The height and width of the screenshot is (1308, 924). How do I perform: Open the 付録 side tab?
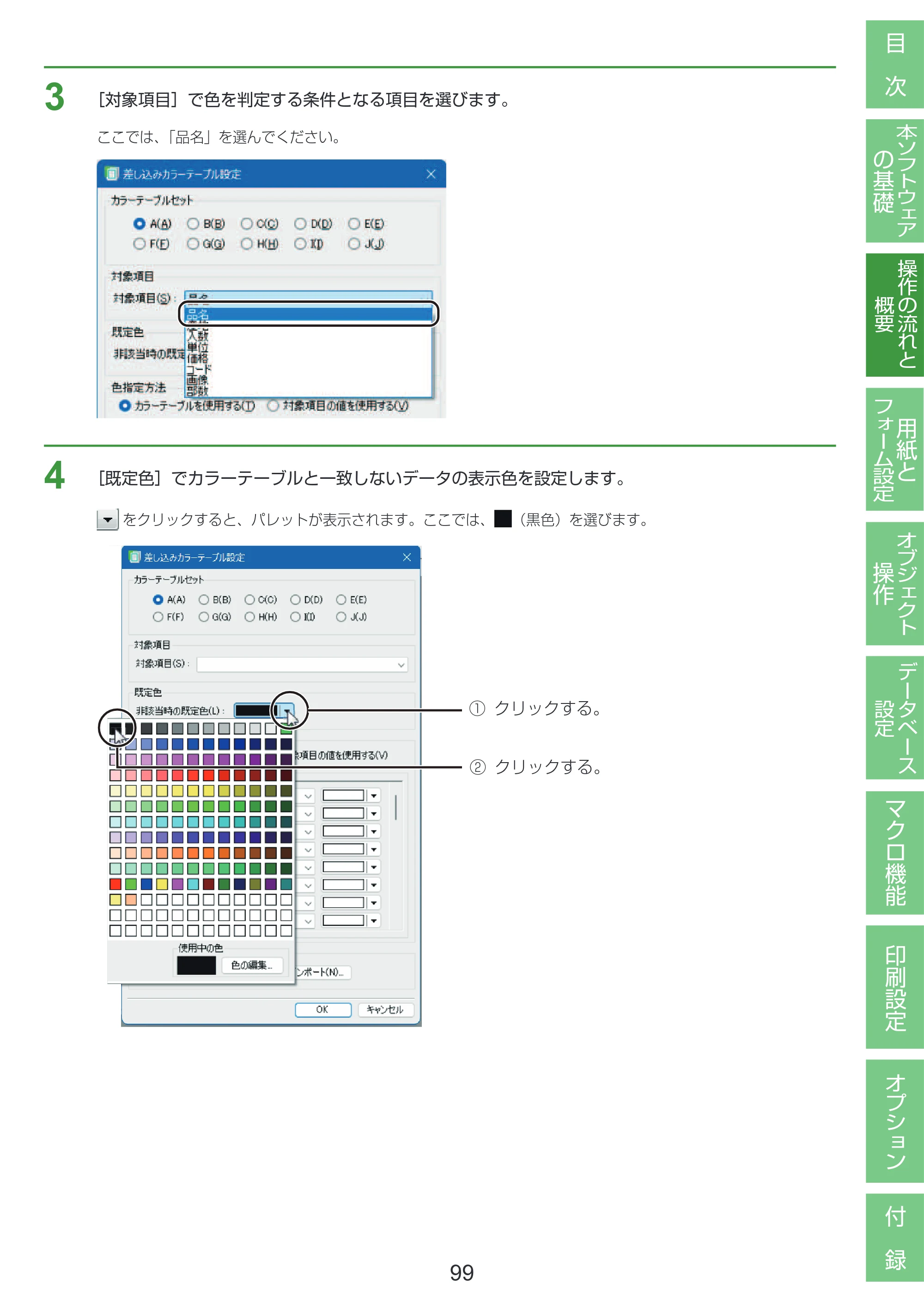pyautogui.click(x=894, y=1237)
